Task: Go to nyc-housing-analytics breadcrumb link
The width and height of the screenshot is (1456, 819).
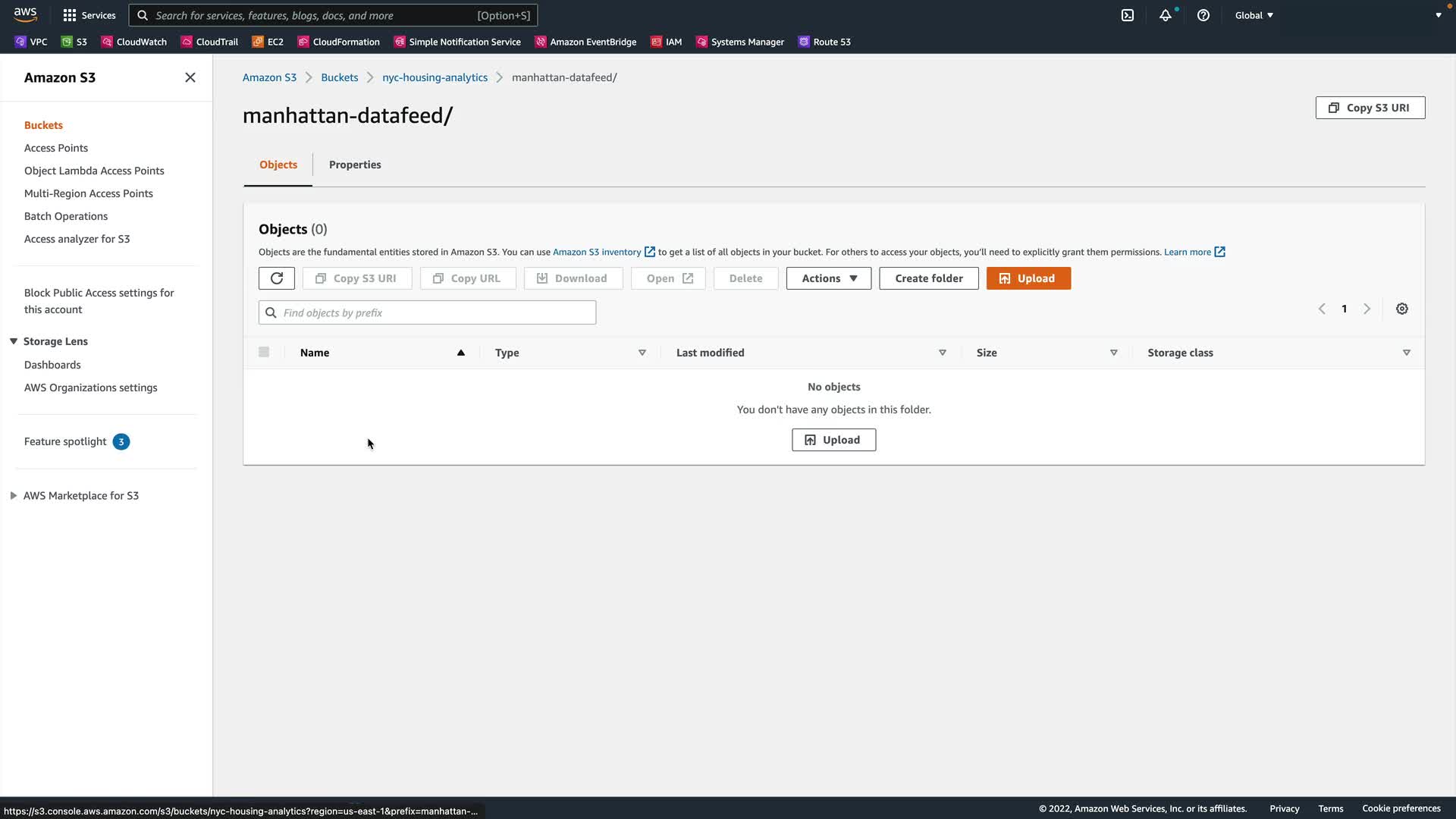Action: [435, 77]
